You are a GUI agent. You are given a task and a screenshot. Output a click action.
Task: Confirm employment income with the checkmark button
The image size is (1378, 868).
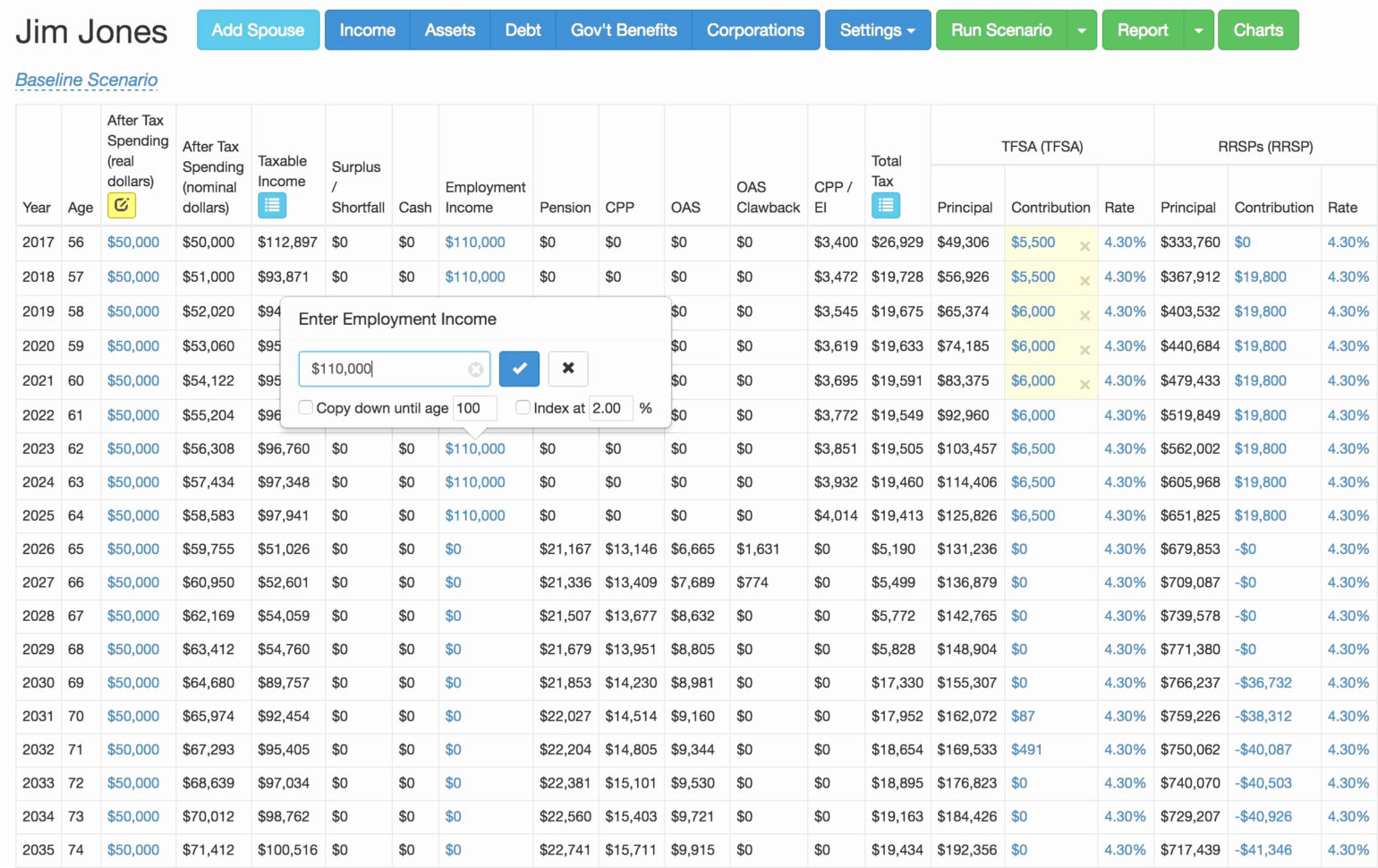[x=519, y=369]
